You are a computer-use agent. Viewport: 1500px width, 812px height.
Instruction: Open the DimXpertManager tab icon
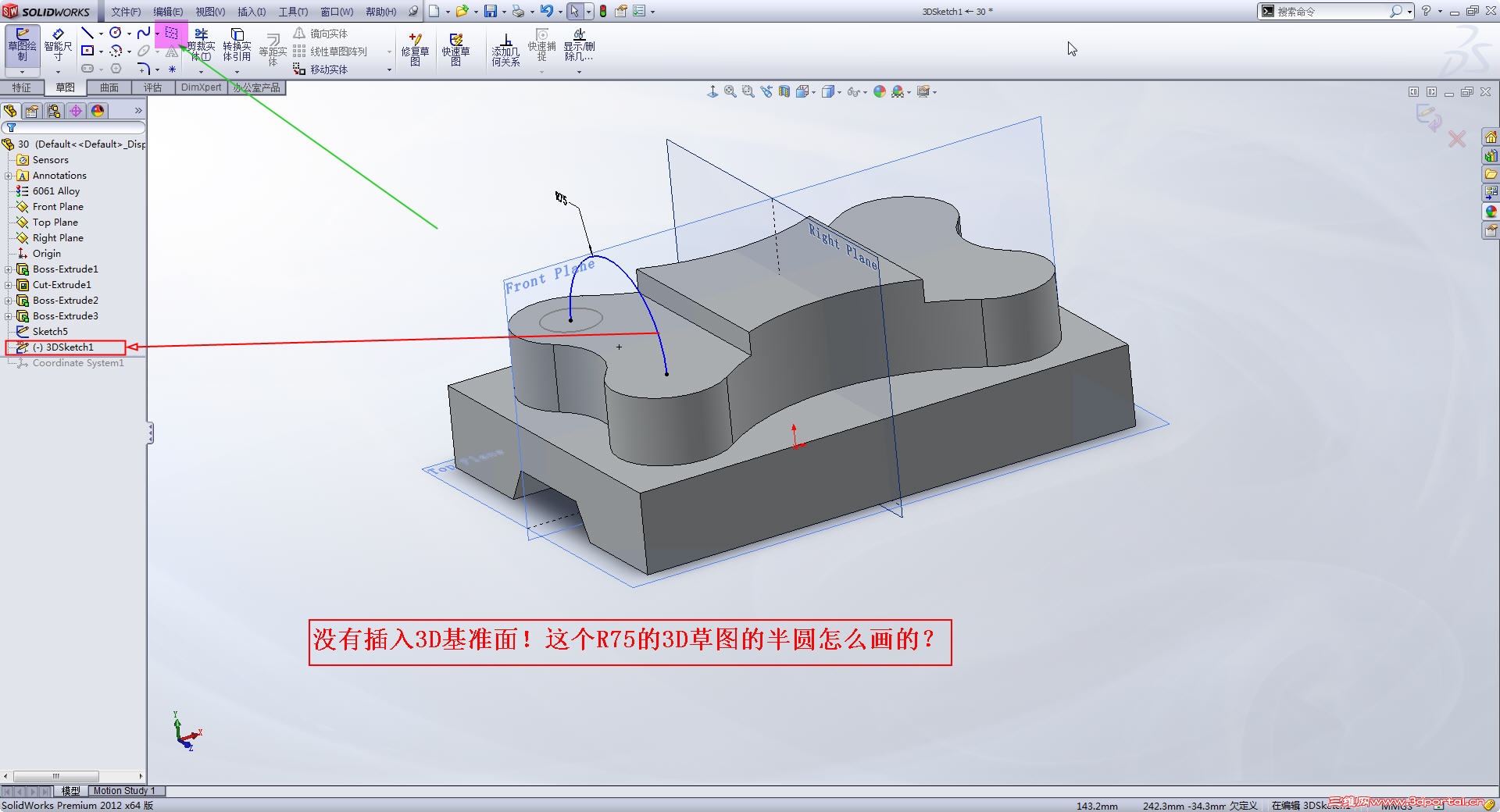click(76, 111)
